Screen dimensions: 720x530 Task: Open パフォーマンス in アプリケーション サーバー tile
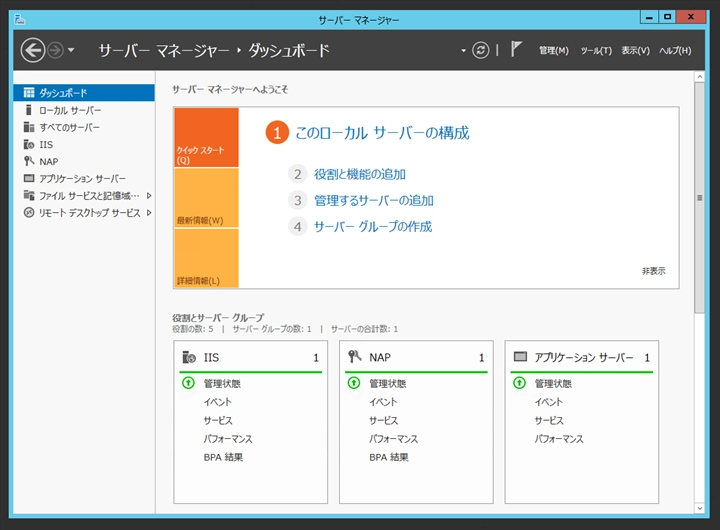coord(559,439)
